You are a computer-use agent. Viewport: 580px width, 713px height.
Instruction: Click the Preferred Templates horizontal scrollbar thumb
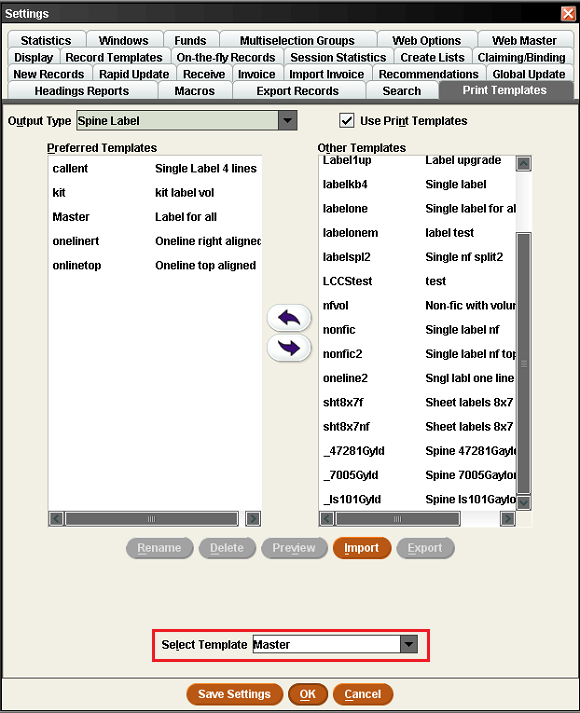152,519
